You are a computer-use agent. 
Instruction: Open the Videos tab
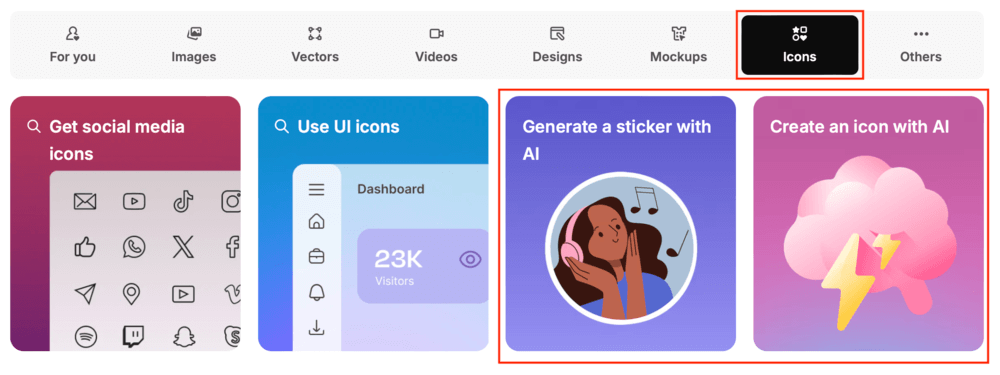pyautogui.click(x=436, y=45)
